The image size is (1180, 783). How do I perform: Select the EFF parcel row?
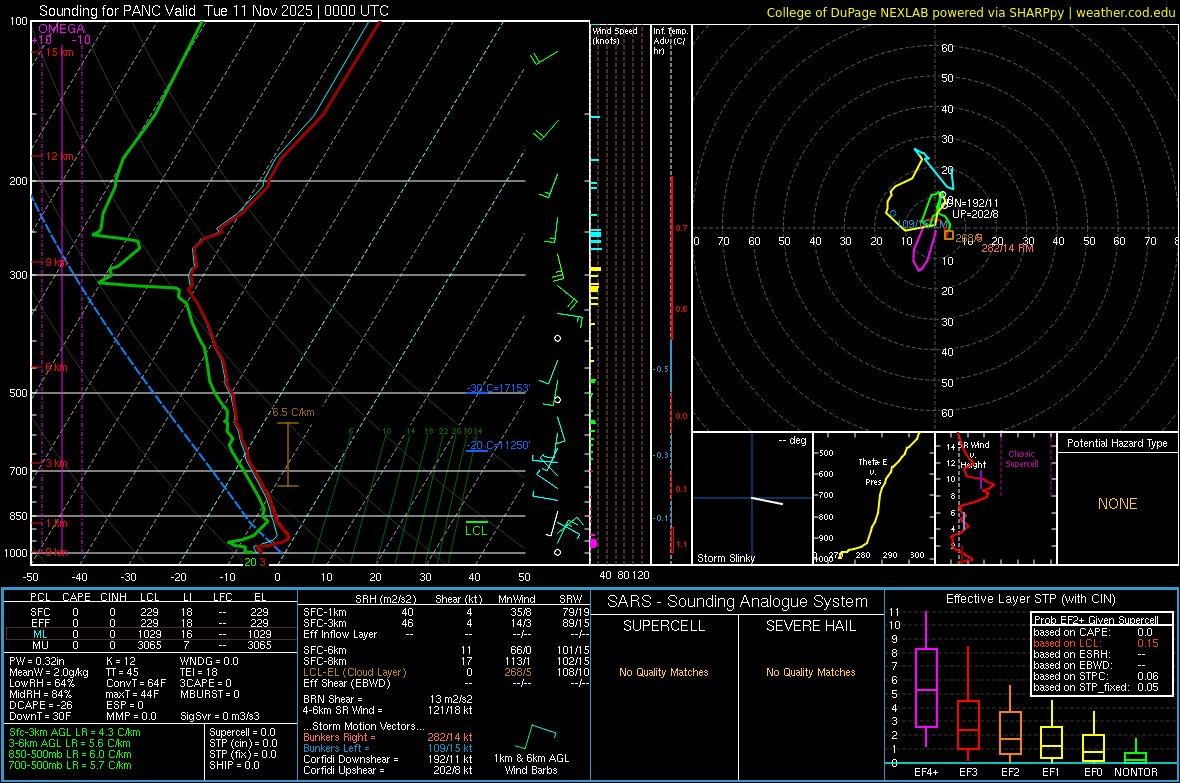150,623
